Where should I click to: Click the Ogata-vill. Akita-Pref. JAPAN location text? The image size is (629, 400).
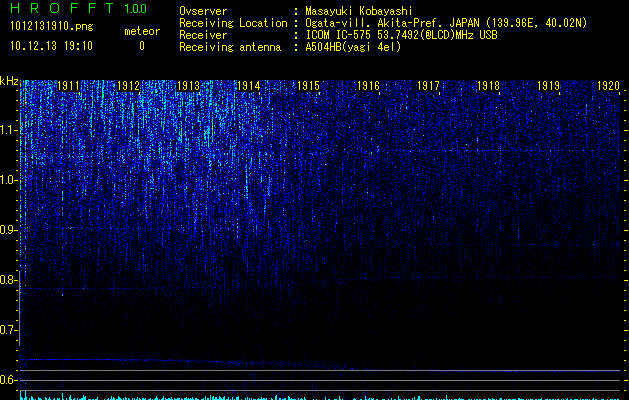click(446, 23)
